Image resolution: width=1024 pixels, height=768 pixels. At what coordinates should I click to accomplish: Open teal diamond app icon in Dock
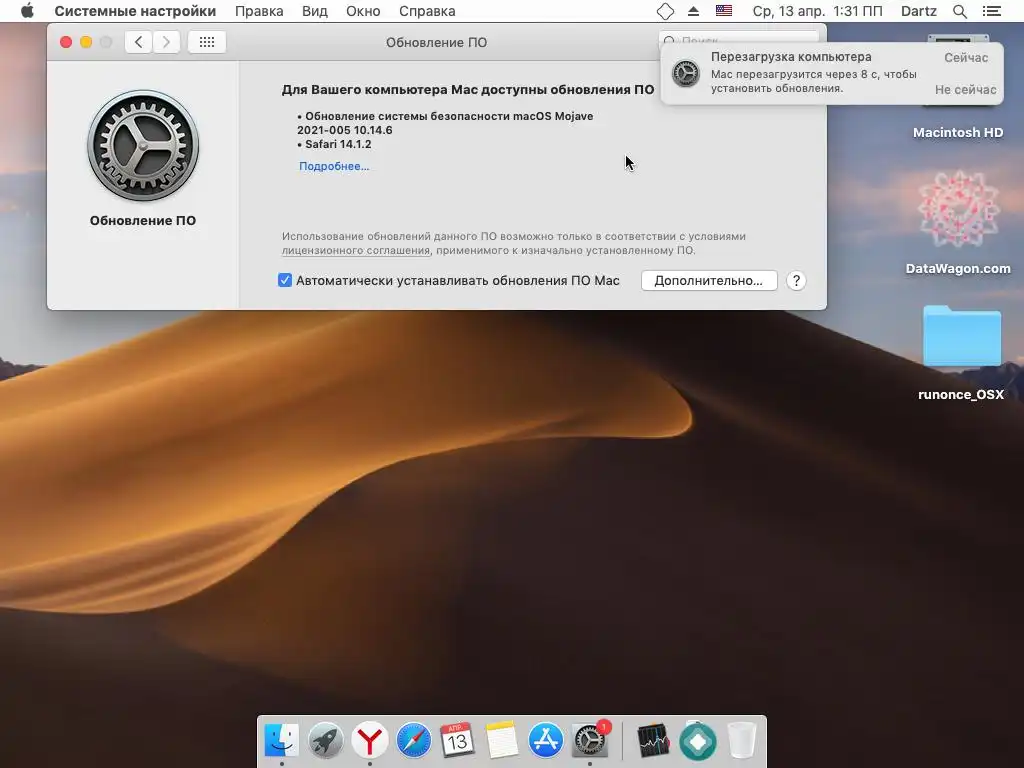(x=697, y=741)
